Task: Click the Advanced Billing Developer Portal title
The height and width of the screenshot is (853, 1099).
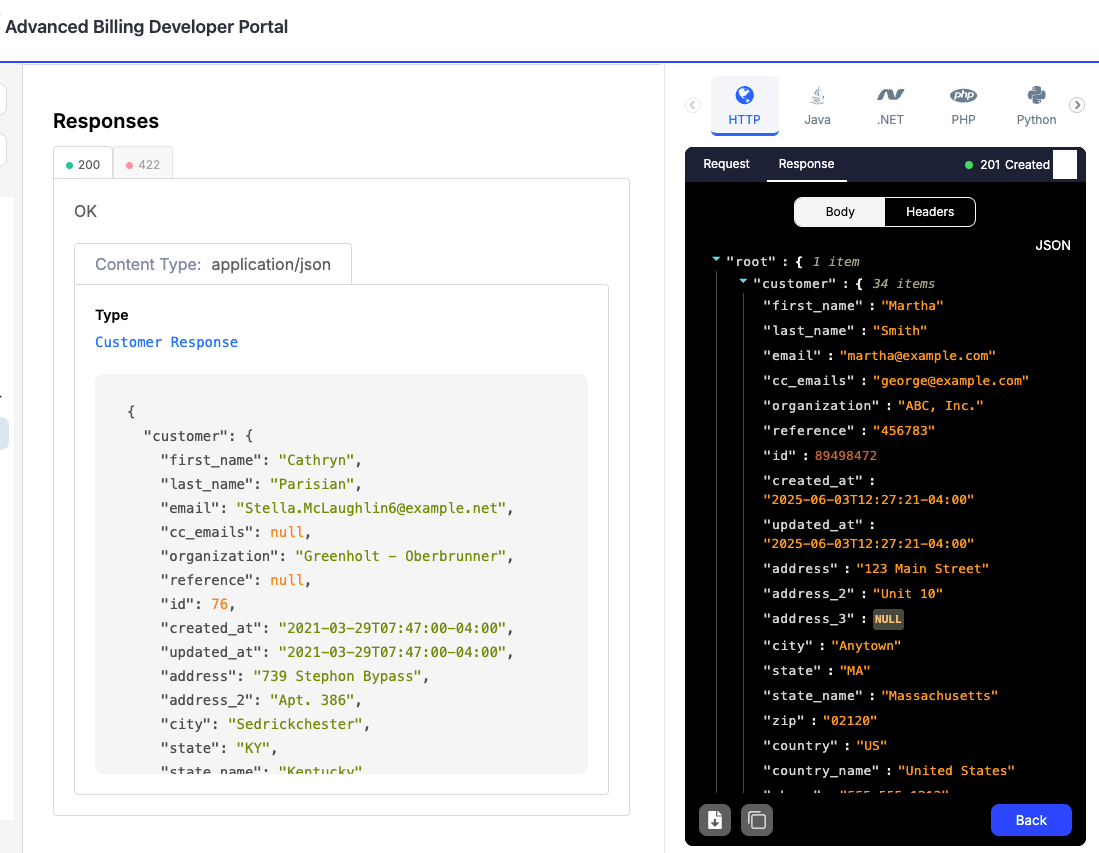Action: [x=146, y=27]
